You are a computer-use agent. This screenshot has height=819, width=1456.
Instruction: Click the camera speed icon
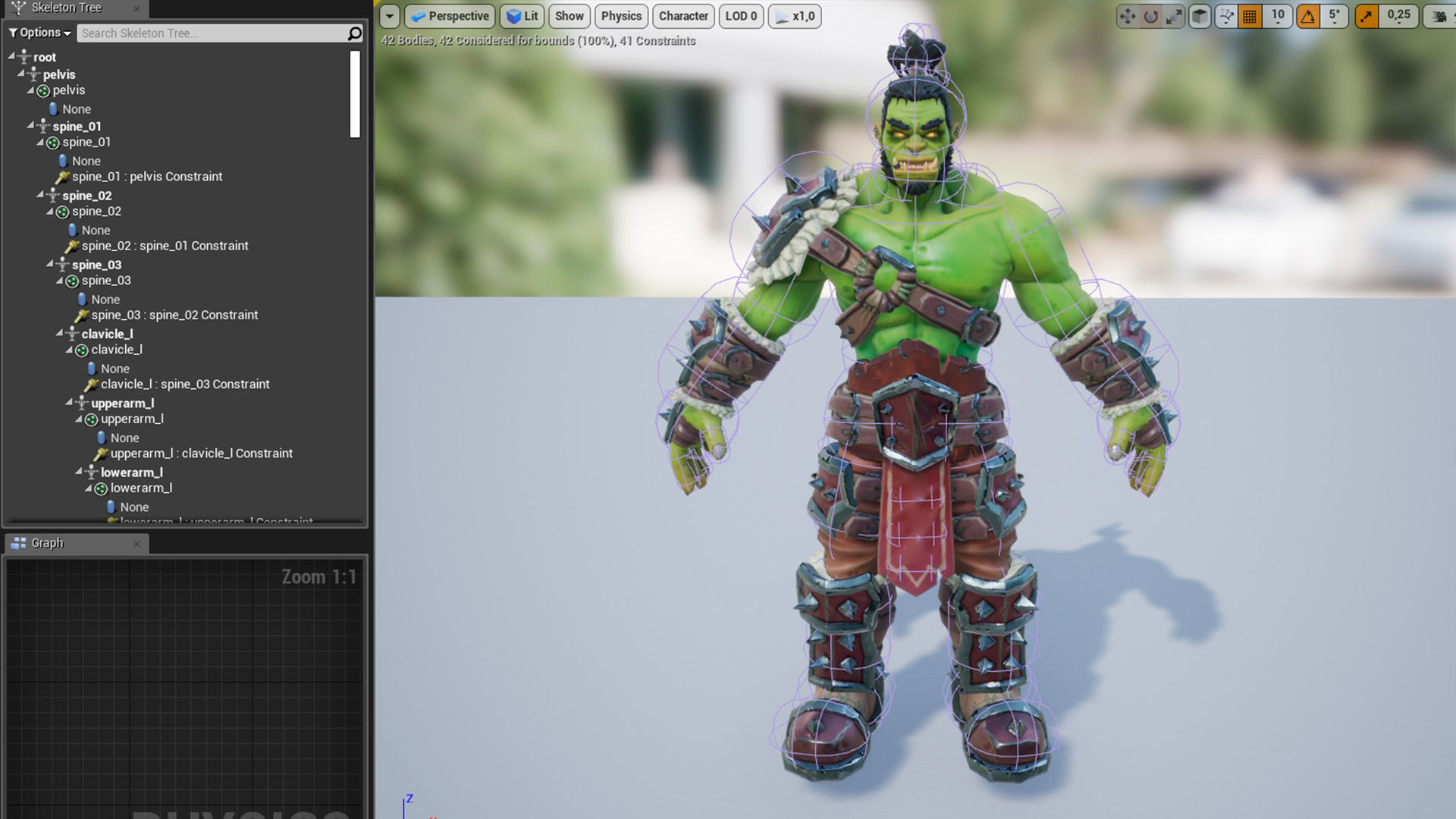click(1439, 16)
